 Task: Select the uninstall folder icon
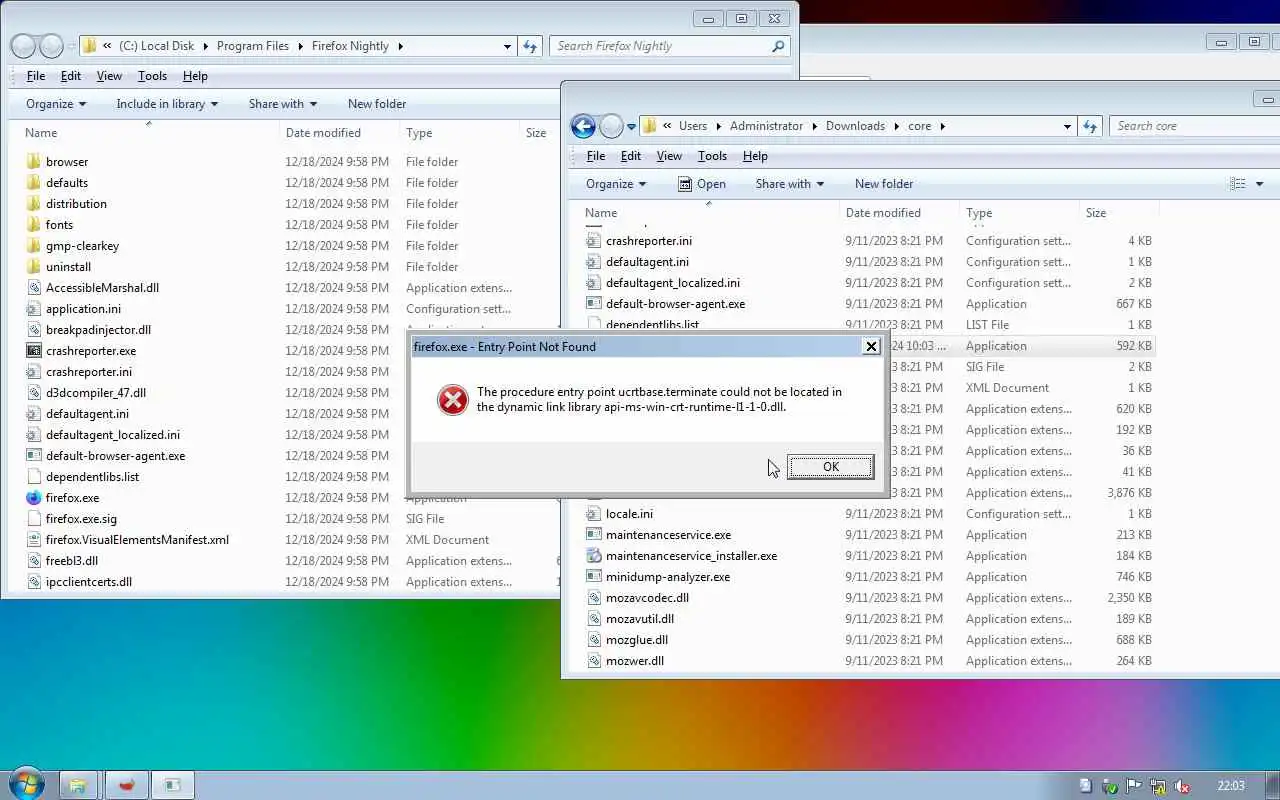pos(33,266)
